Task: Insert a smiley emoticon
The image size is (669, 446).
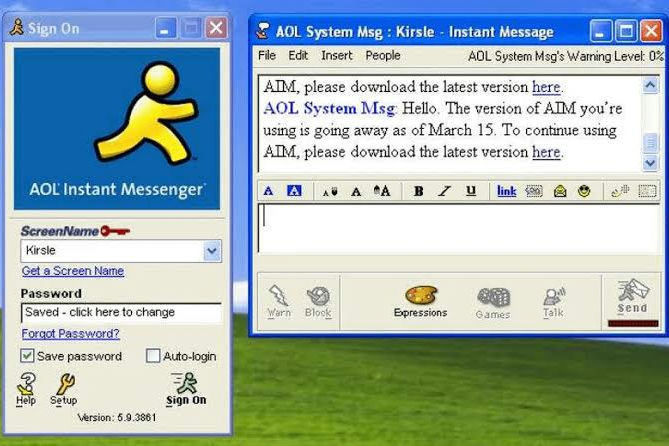Action: 584,191
